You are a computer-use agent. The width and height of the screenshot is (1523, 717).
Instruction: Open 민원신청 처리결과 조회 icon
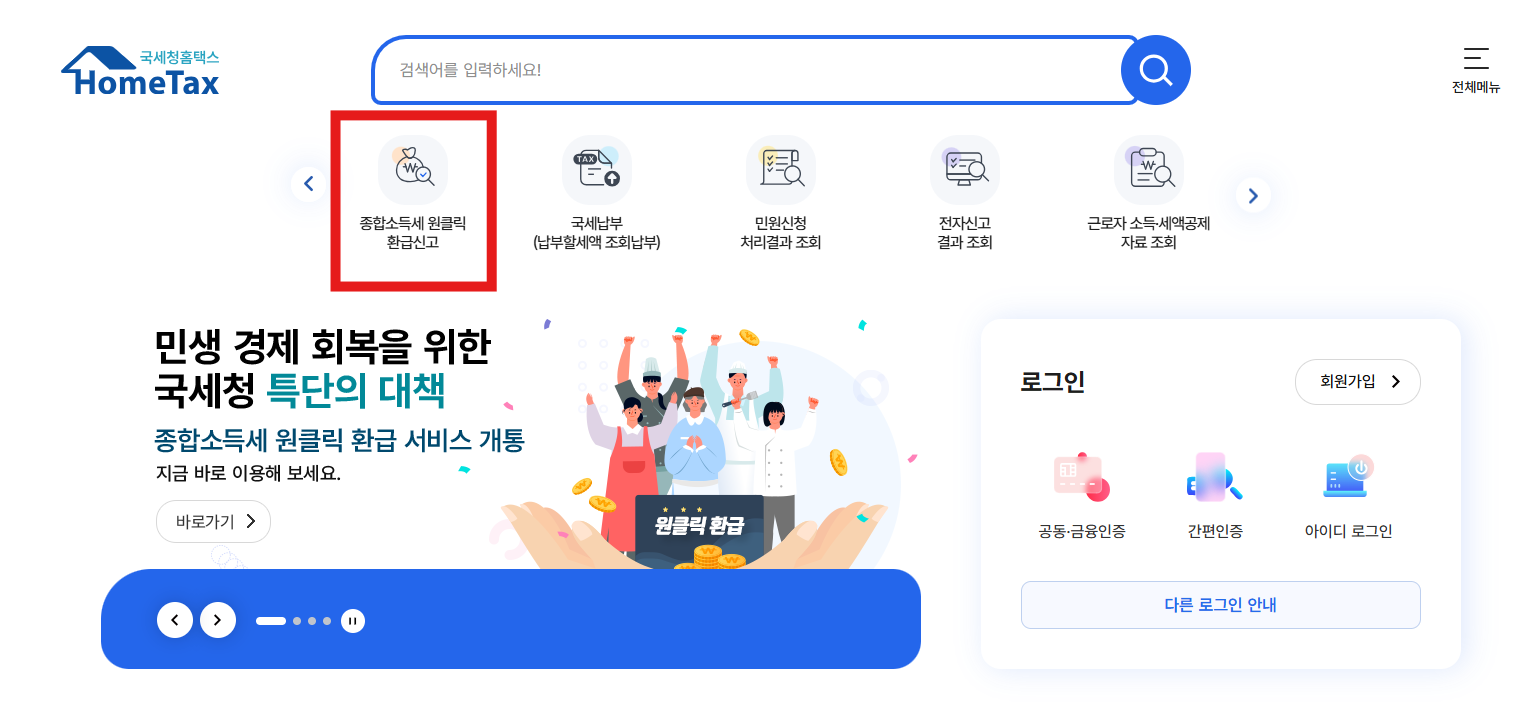781,170
